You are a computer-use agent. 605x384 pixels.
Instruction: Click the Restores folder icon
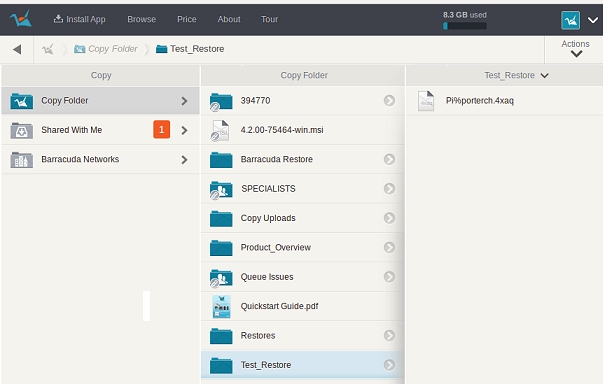221,336
